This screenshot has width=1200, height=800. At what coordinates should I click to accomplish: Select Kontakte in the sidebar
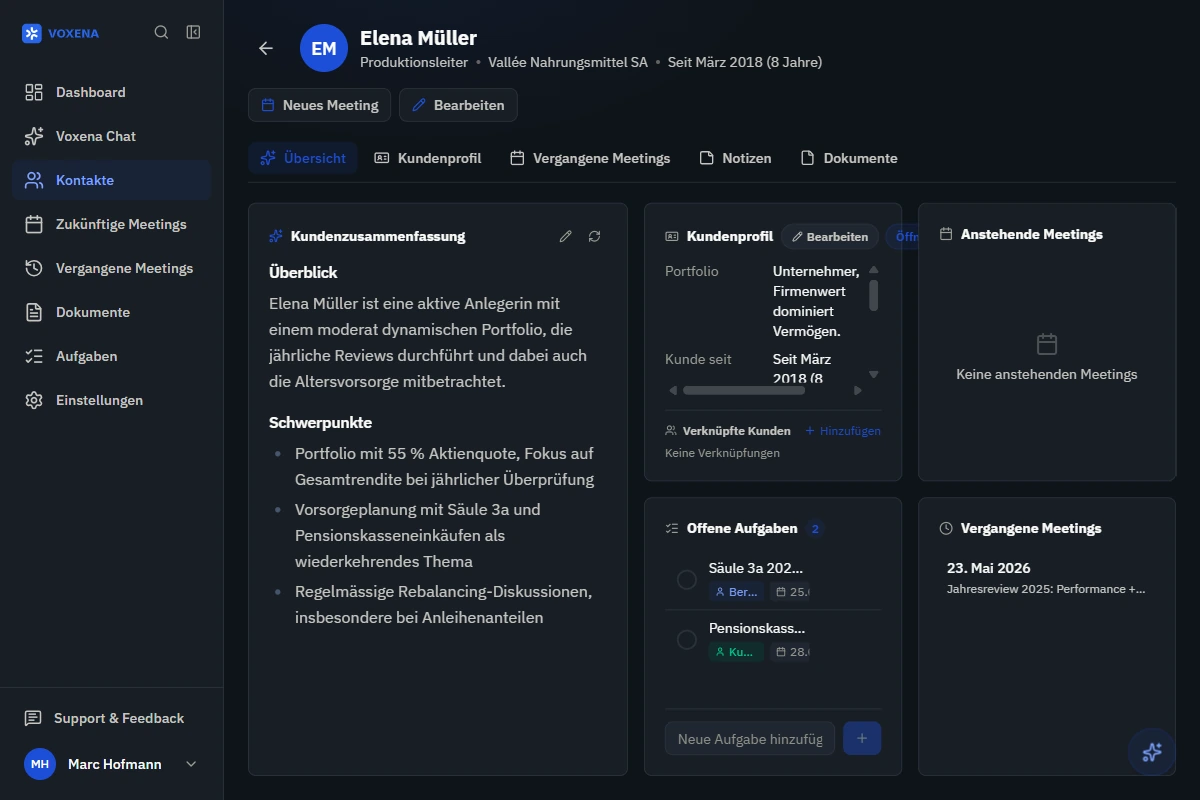[112, 180]
